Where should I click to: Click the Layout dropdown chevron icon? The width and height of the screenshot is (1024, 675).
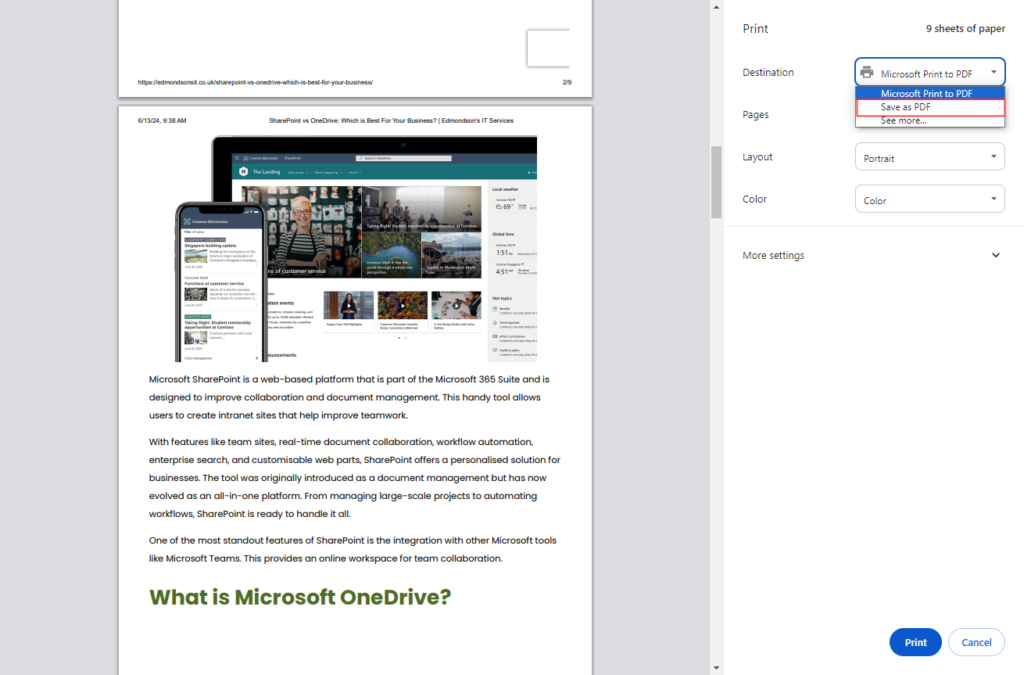(x=993, y=157)
